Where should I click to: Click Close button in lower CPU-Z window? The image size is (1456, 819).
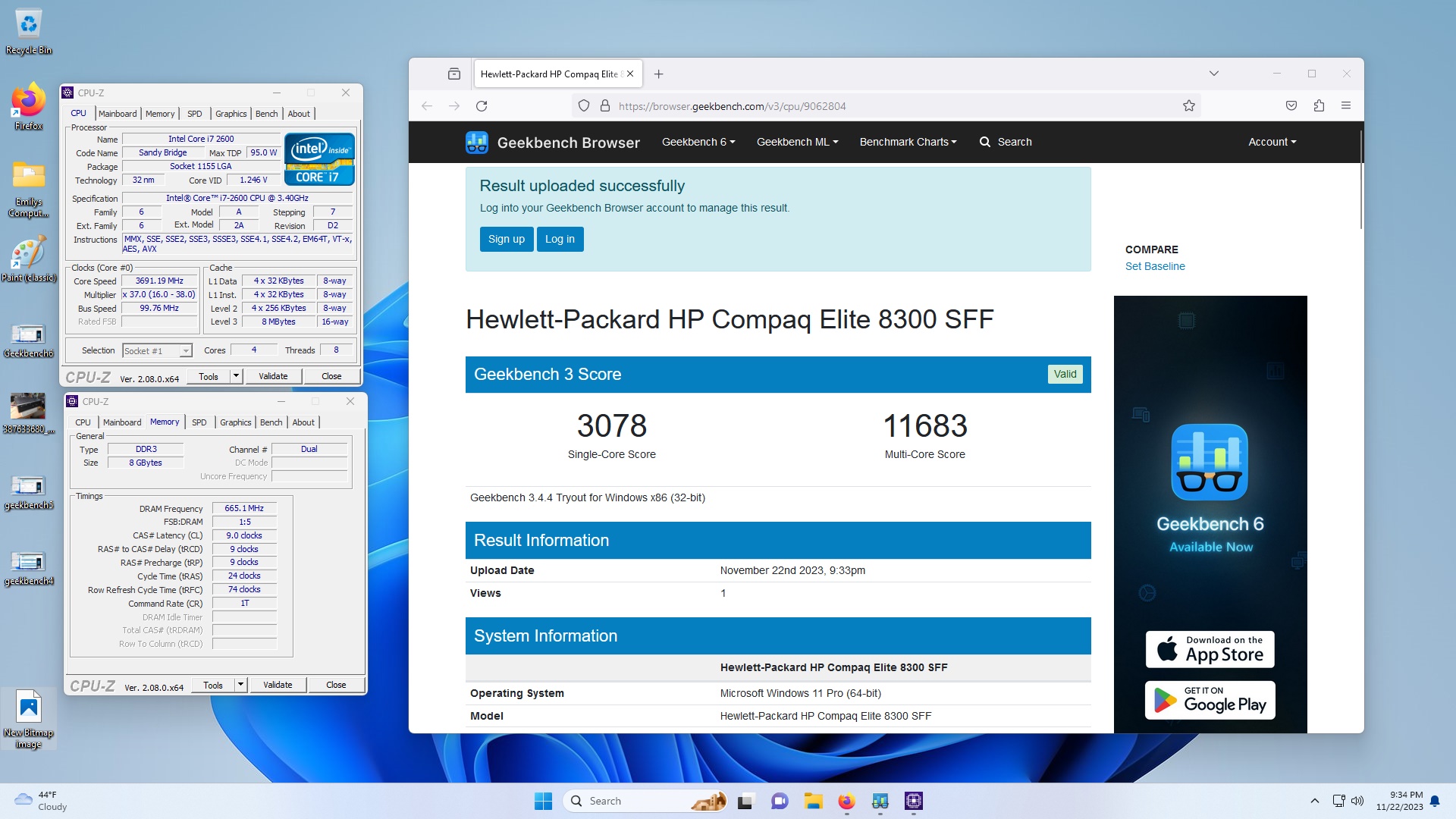pos(336,685)
